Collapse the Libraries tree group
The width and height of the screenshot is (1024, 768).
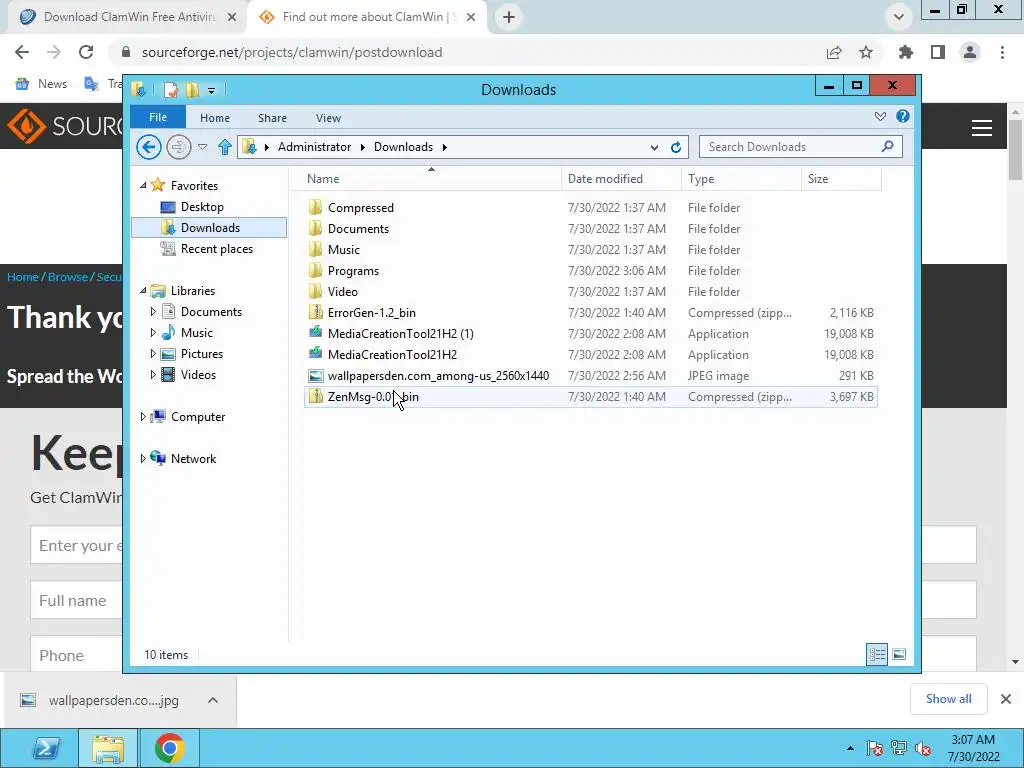pos(144,291)
